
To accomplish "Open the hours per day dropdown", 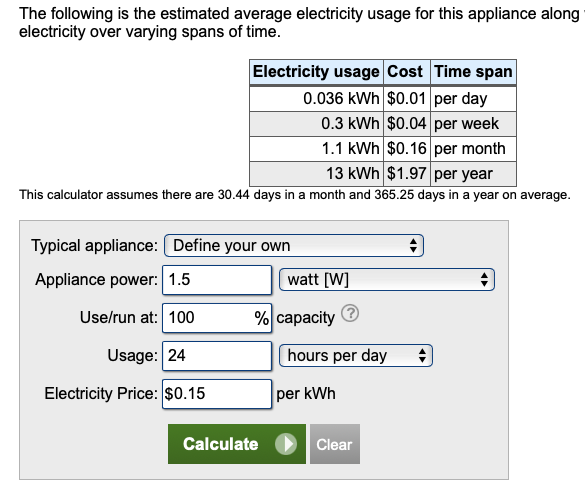I will [x=356, y=355].
